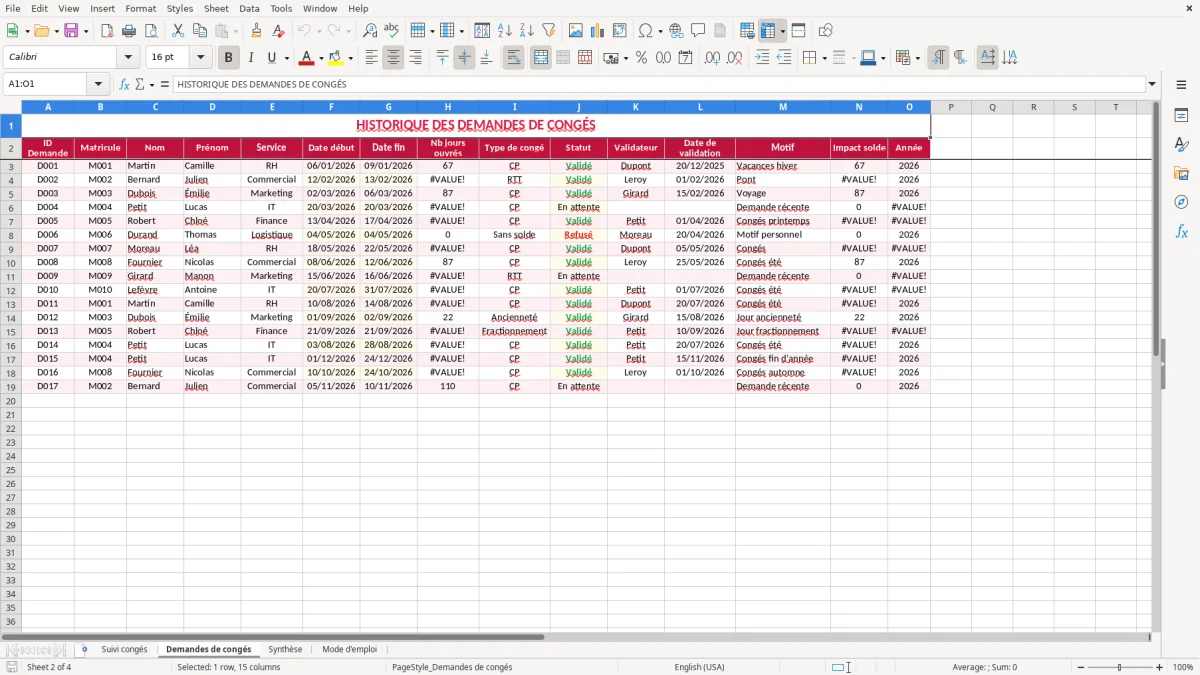Insert an image from the toolbar

575,31
